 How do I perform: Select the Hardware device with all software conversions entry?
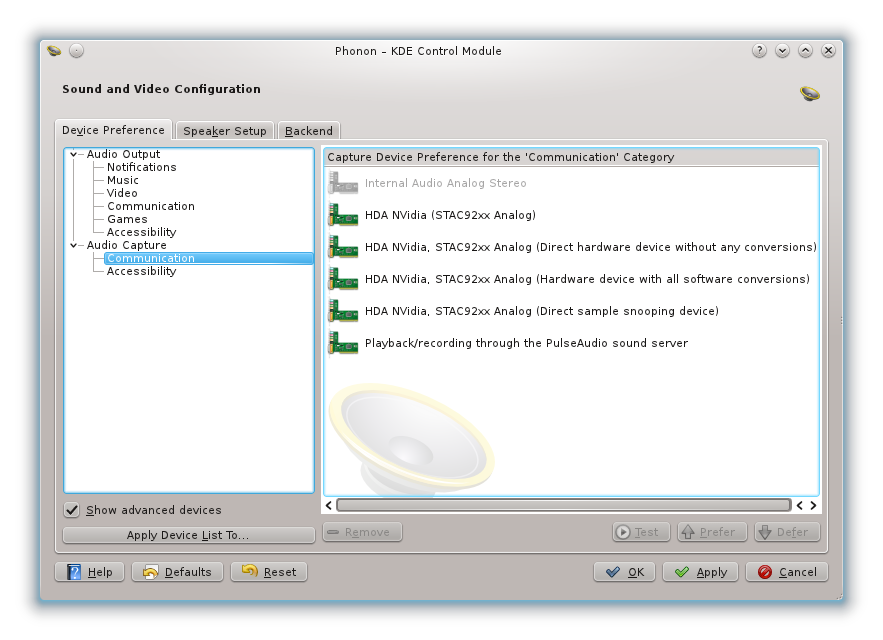587,279
